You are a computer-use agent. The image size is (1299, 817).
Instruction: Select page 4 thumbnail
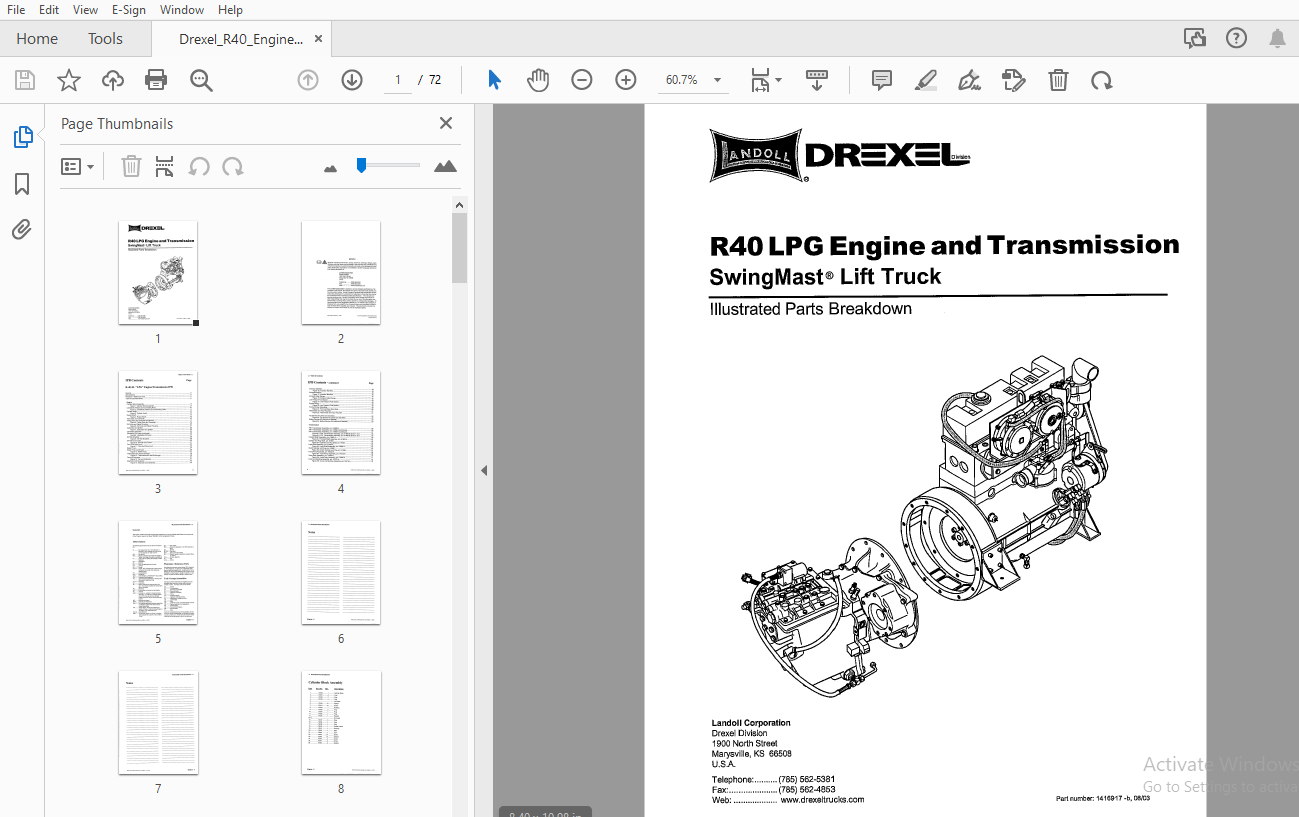click(341, 423)
